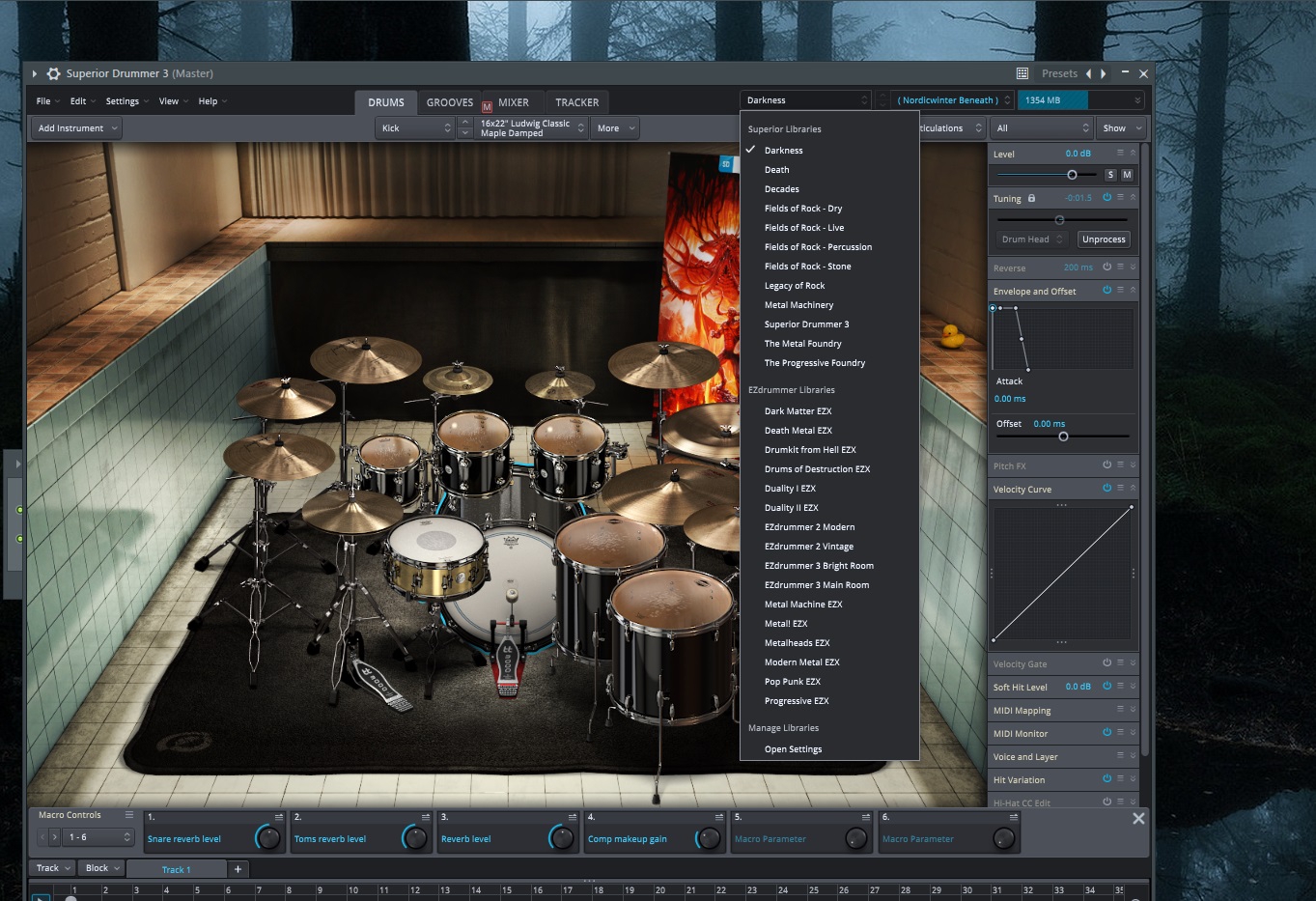Open the Track button menu

click(53, 868)
